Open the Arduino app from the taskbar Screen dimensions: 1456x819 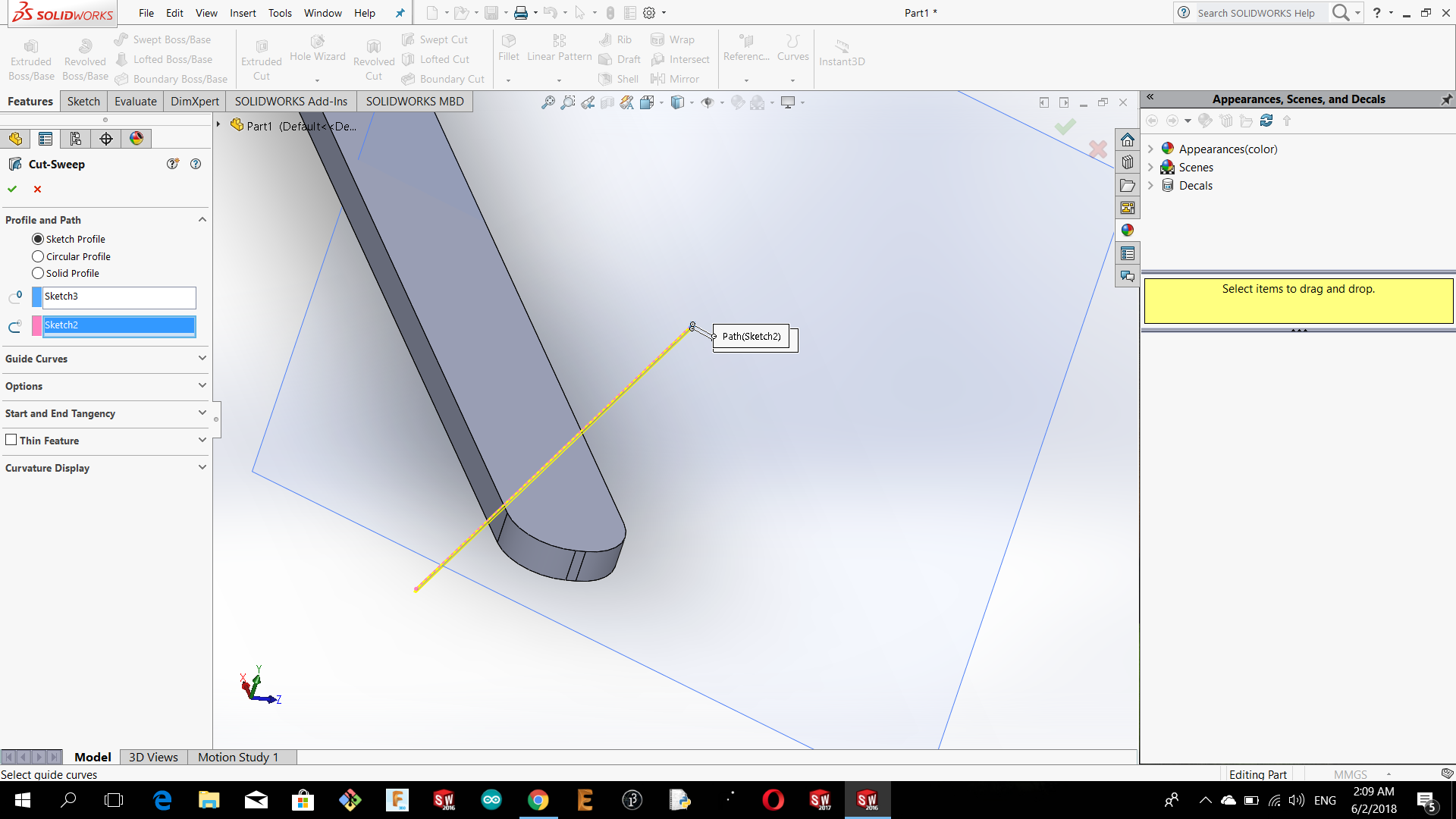[491, 800]
